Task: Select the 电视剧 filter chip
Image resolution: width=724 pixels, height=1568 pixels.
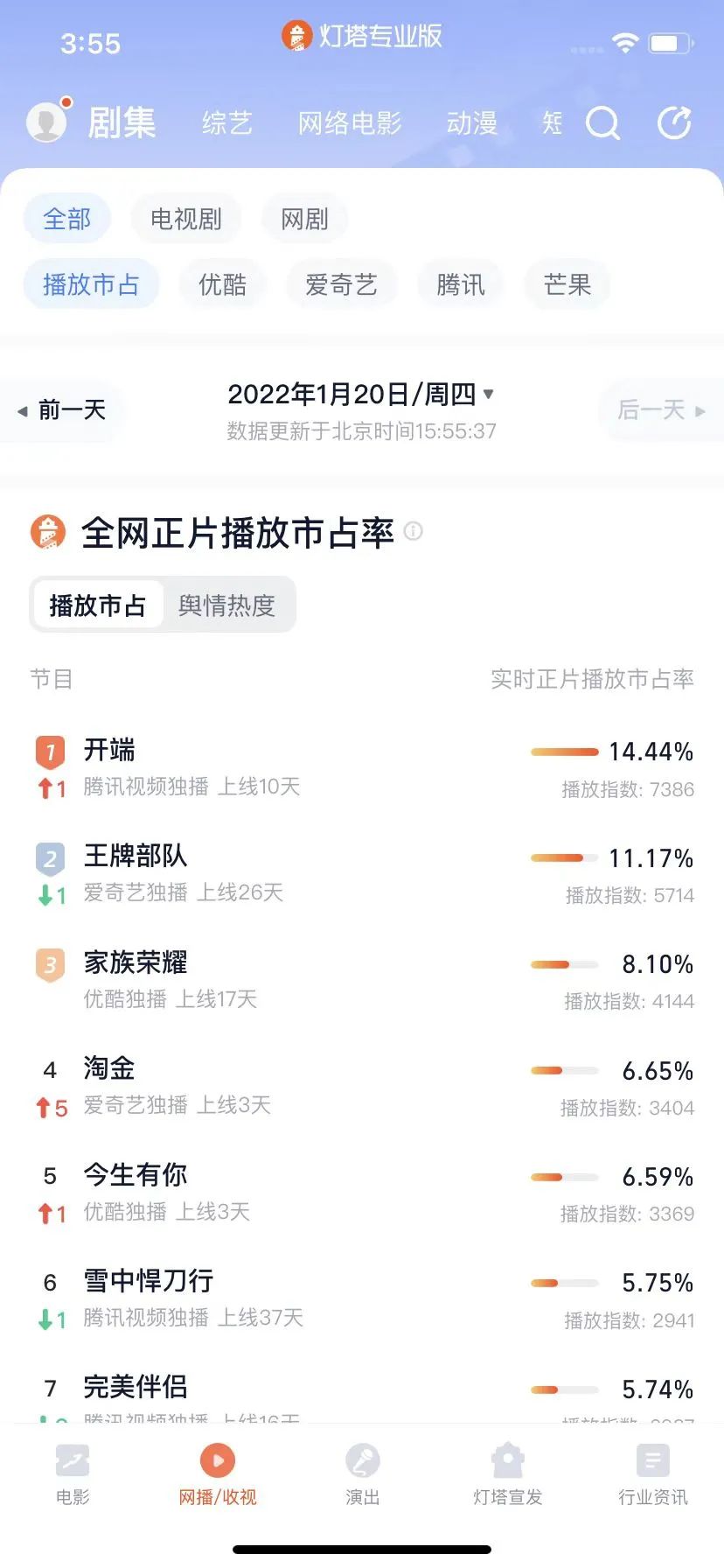Action: (186, 219)
